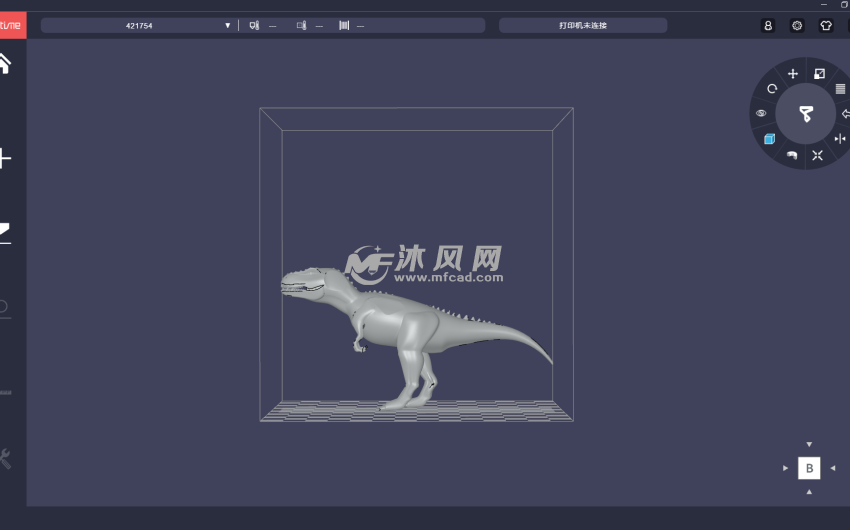
Task: Click the view cube B face
Action: 809,468
